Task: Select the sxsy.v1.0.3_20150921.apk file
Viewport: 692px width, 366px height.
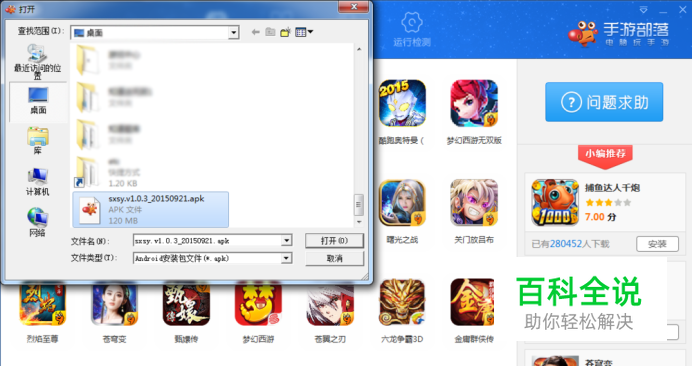Action: pyautogui.click(x=150, y=210)
